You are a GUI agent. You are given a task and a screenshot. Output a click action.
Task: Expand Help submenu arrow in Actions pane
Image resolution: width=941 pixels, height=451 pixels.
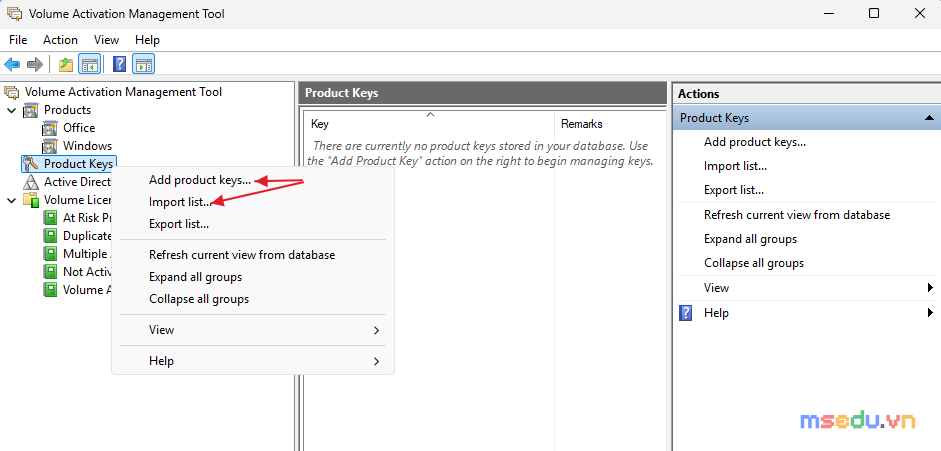click(x=930, y=312)
